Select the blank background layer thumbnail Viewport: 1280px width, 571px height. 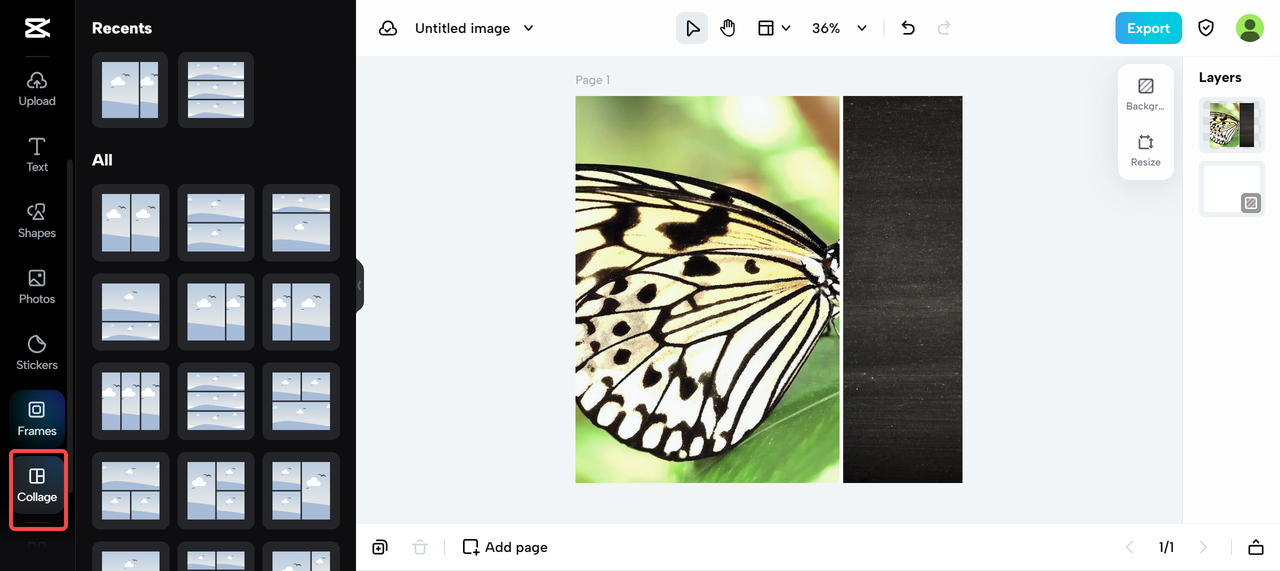click(x=1232, y=189)
